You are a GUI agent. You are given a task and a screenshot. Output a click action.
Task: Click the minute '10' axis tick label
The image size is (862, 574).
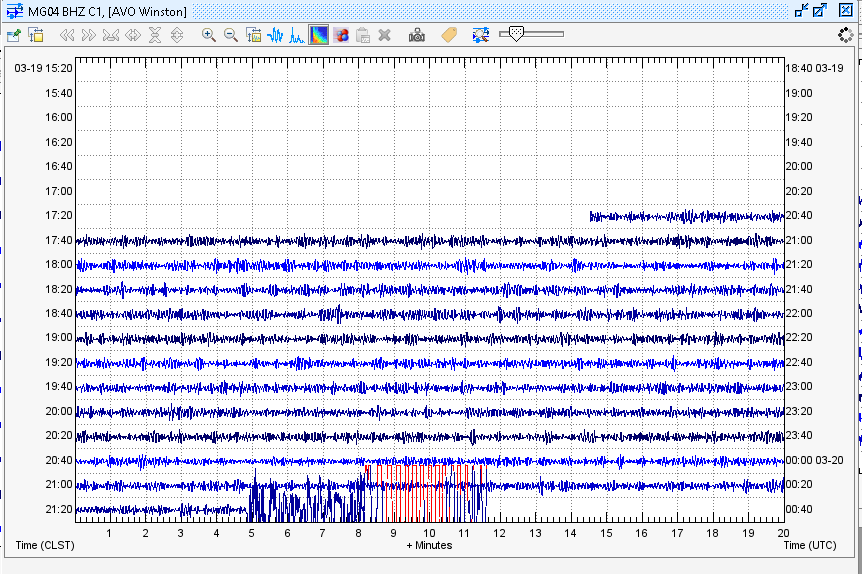click(x=429, y=533)
